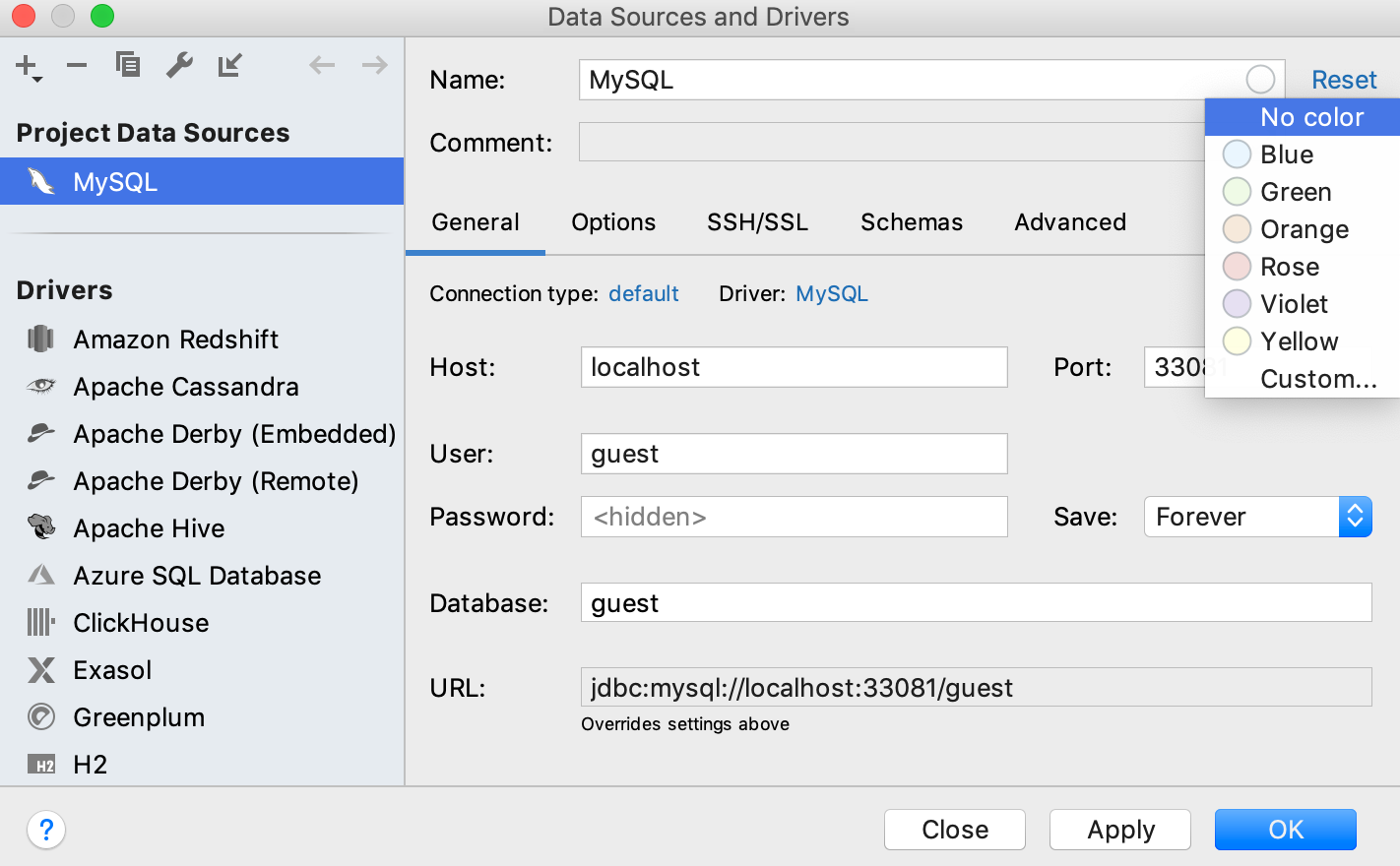Select Apache Cassandra in drivers list
The image size is (1400, 866).
click(186, 387)
